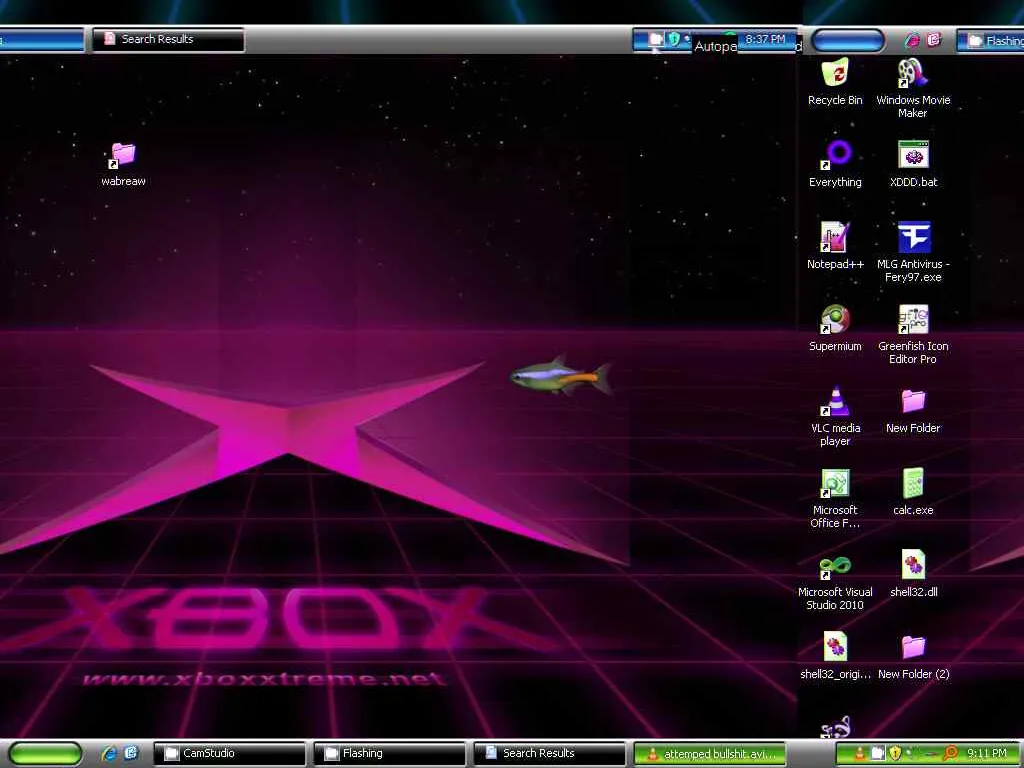Switch to Search Results in the upper taskbar
This screenshot has width=1024, height=768.
coord(168,39)
